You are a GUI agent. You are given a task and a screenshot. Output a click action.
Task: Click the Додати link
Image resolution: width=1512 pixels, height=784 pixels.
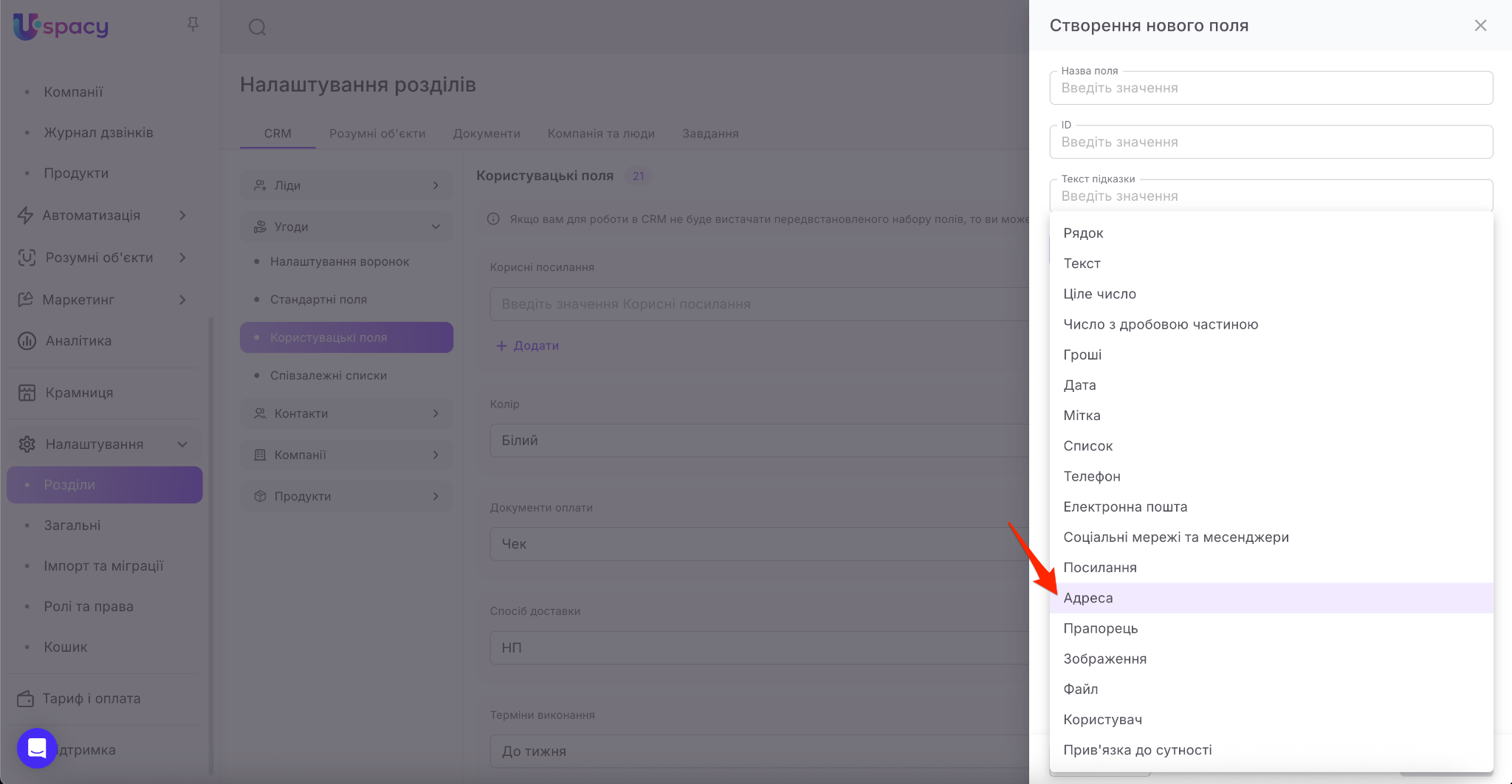click(528, 345)
